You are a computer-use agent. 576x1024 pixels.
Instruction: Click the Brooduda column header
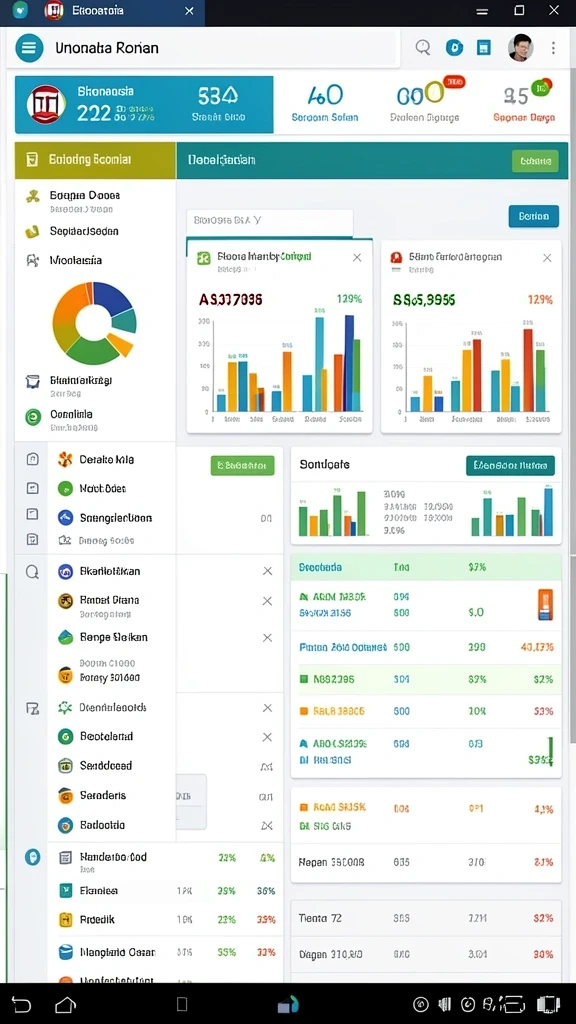(320, 568)
